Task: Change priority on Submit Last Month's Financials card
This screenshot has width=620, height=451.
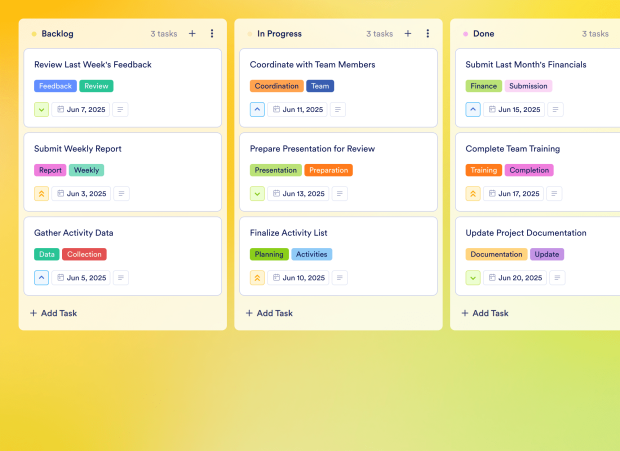Action: (x=473, y=110)
